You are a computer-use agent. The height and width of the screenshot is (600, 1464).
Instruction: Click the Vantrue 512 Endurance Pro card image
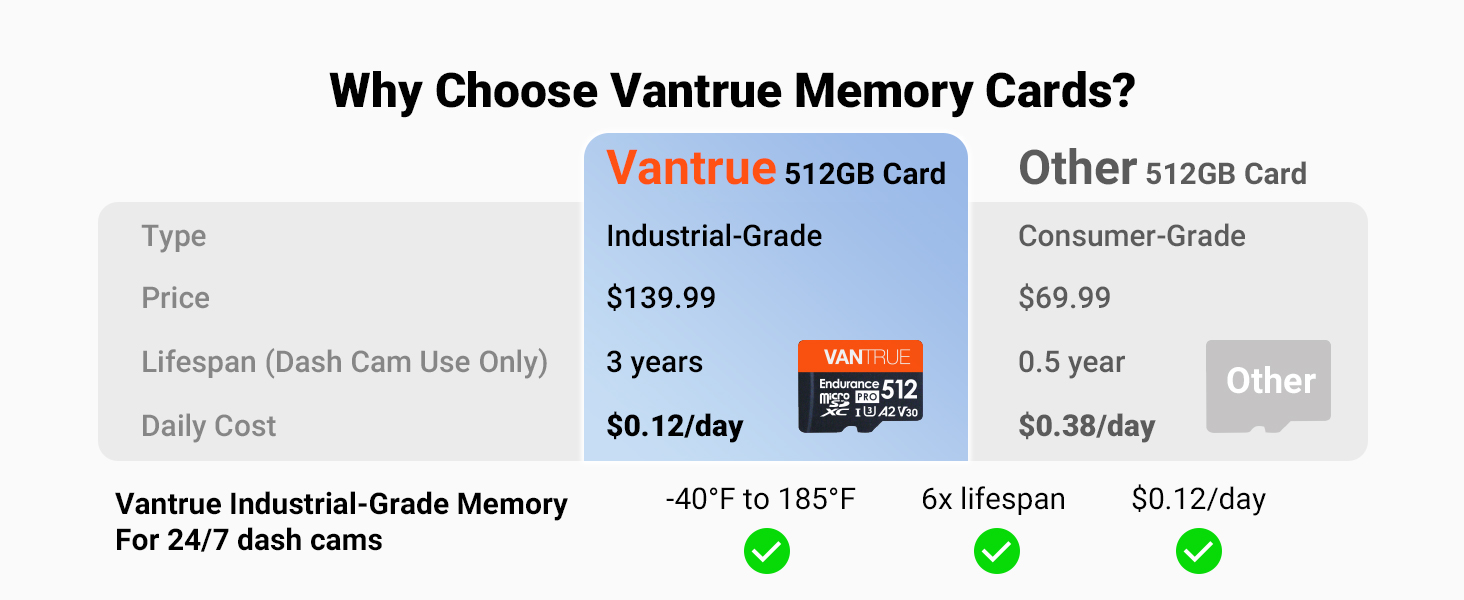pos(860,387)
